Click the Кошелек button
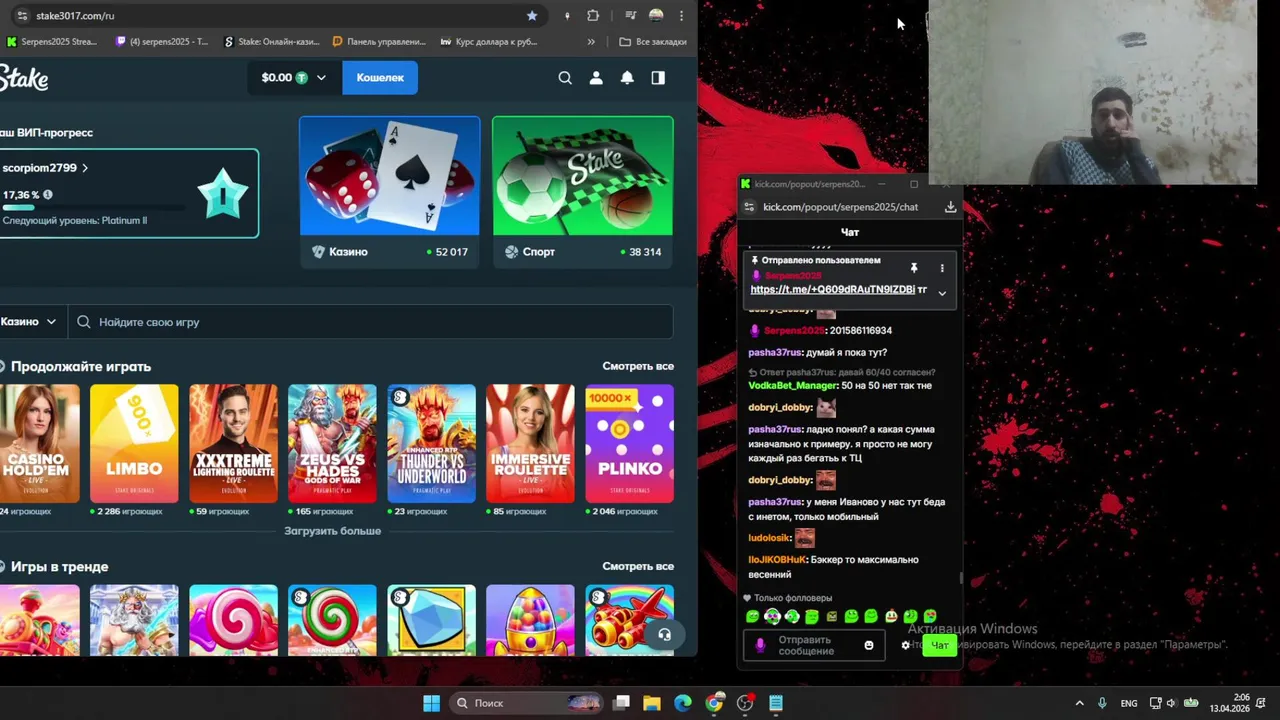The image size is (1280, 720). (380, 78)
